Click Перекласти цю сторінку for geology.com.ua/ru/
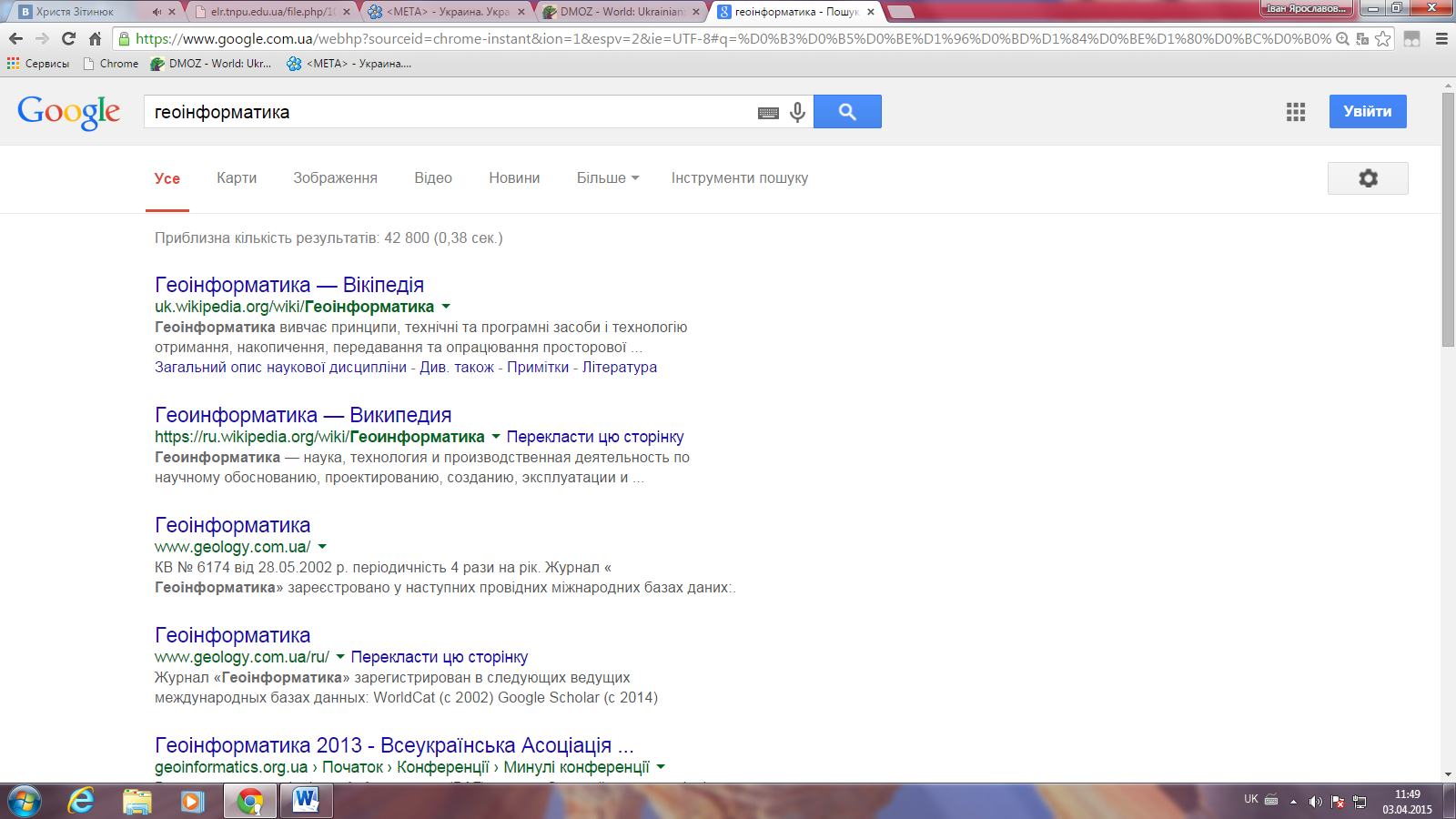 (440, 657)
